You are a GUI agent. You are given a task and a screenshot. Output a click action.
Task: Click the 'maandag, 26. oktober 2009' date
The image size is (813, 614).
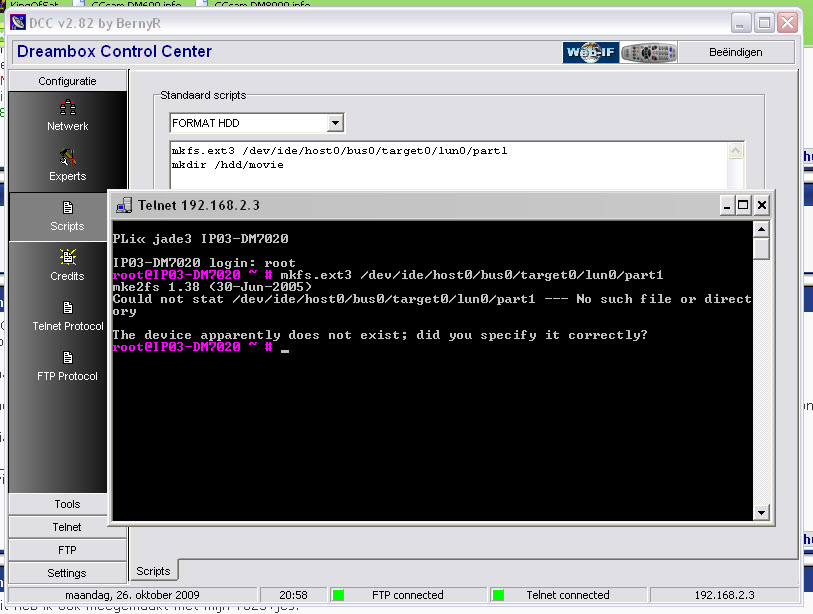click(x=132, y=595)
